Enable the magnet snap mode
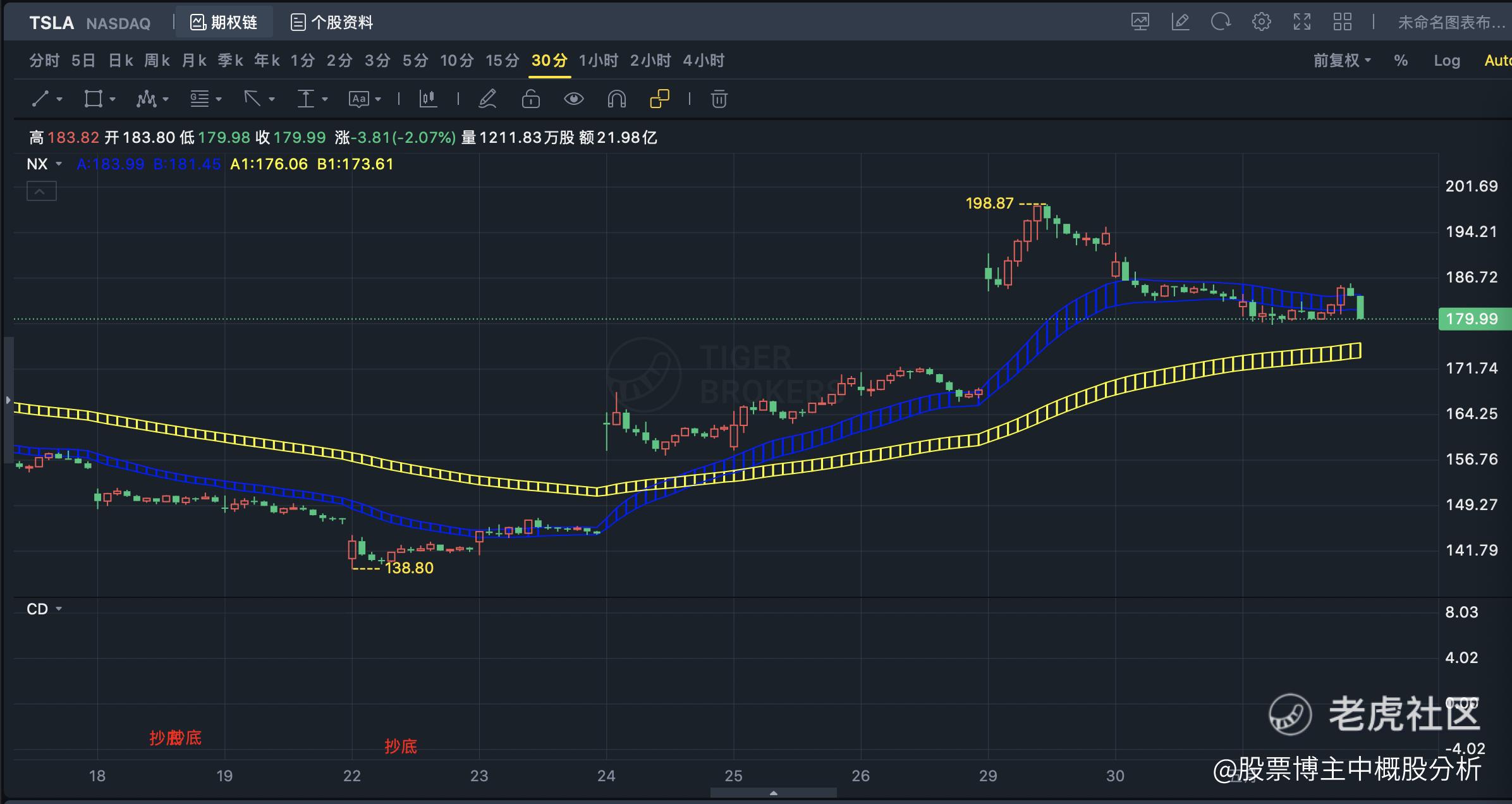 (616, 99)
